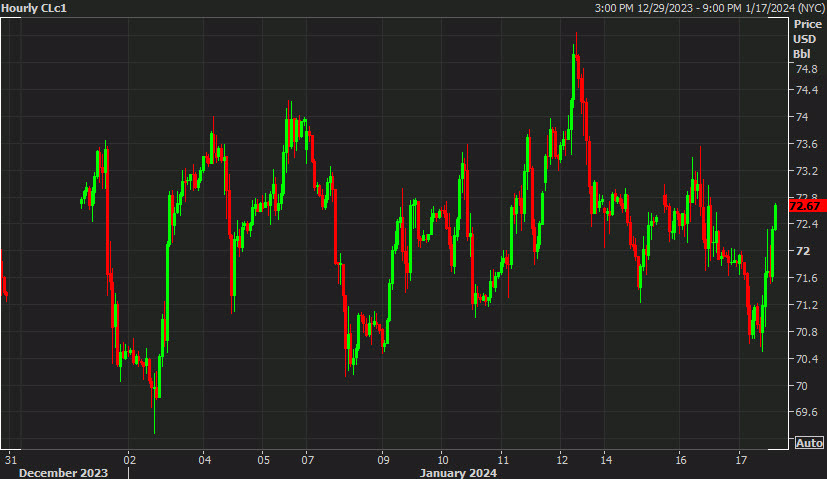The width and height of the screenshot is (827, 479).
Task: Click the 09 date label on time axis
Action: 383,460
